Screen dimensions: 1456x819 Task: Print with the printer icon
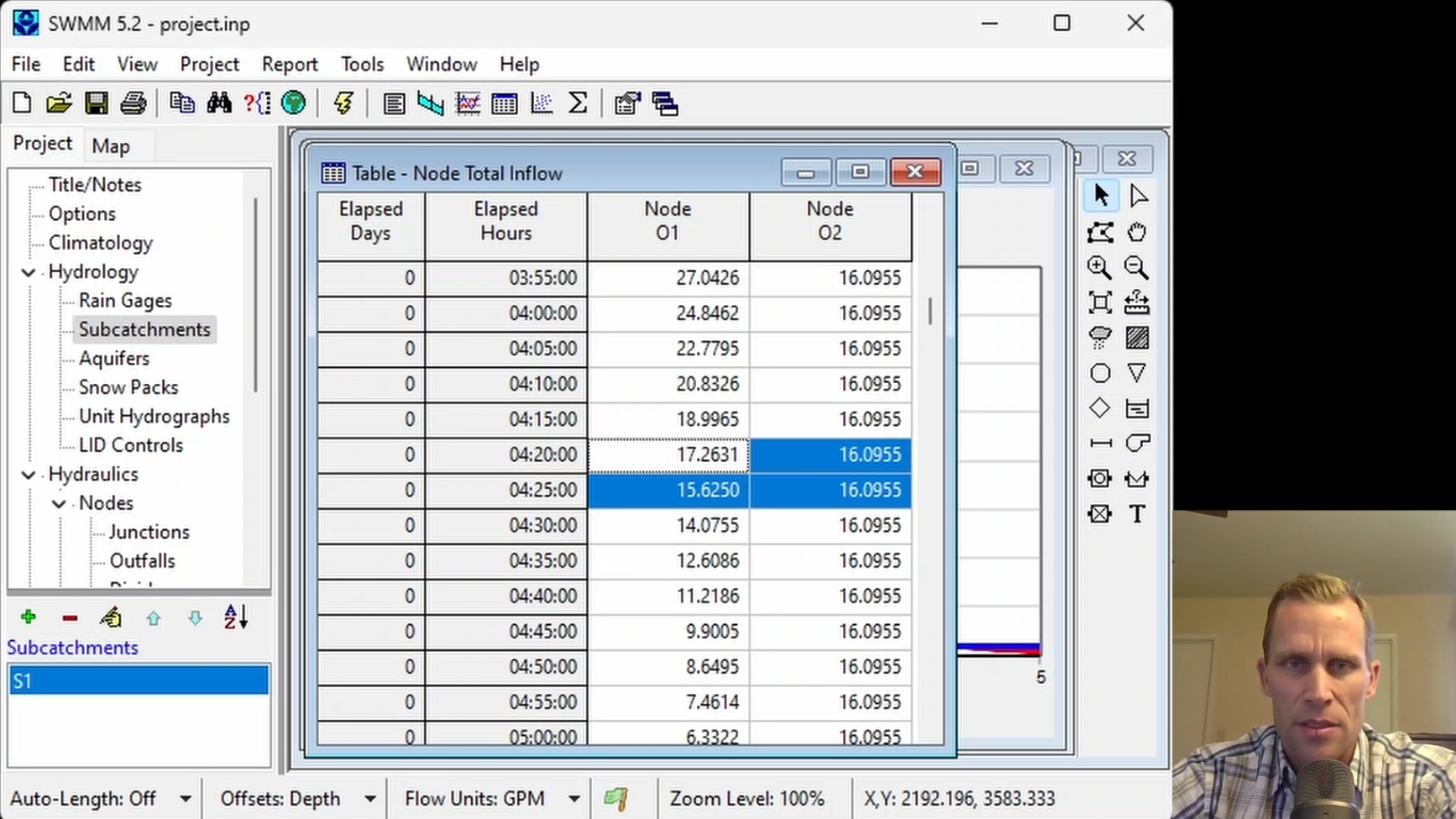click(x=133, y=103)
